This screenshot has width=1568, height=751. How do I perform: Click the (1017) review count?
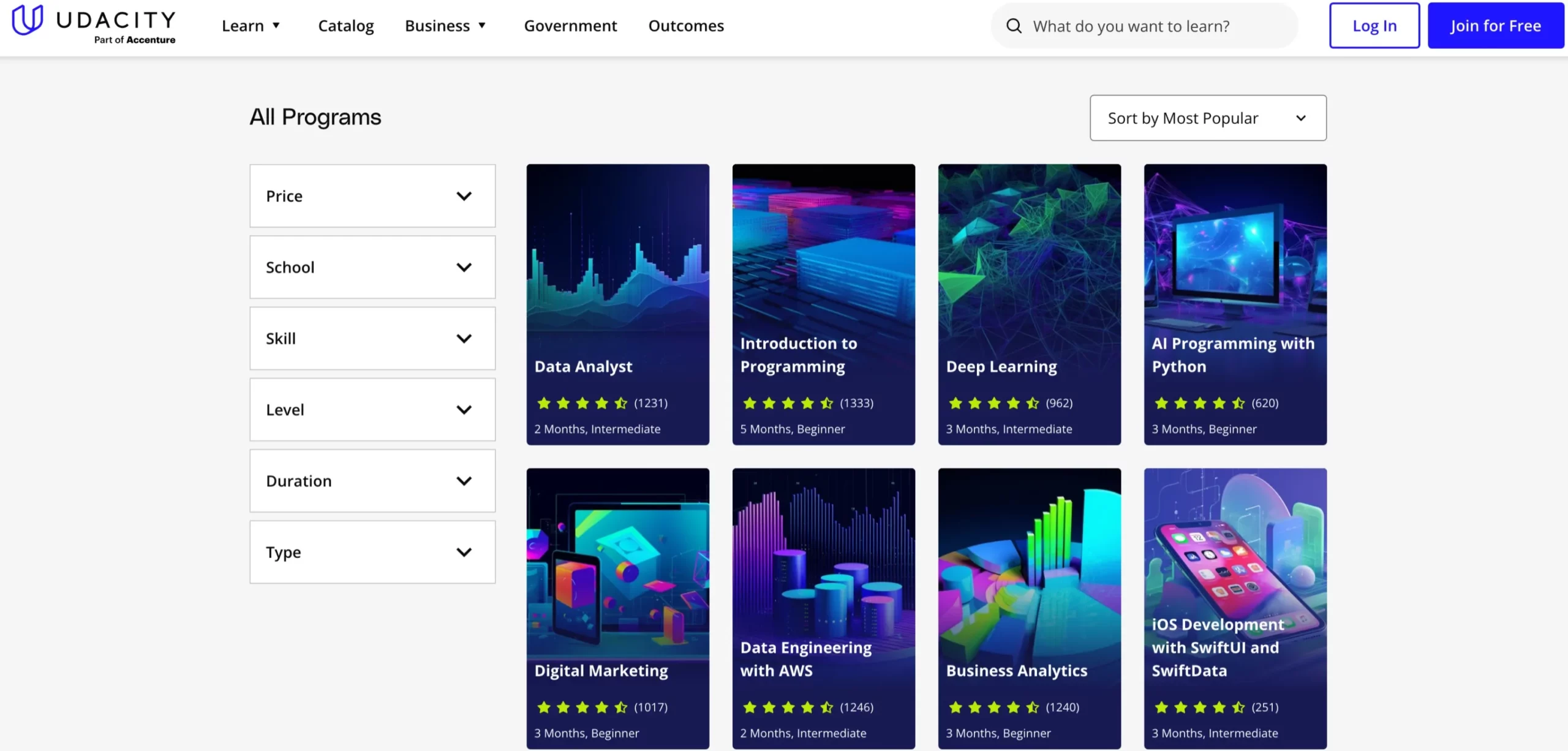[650, 708]
